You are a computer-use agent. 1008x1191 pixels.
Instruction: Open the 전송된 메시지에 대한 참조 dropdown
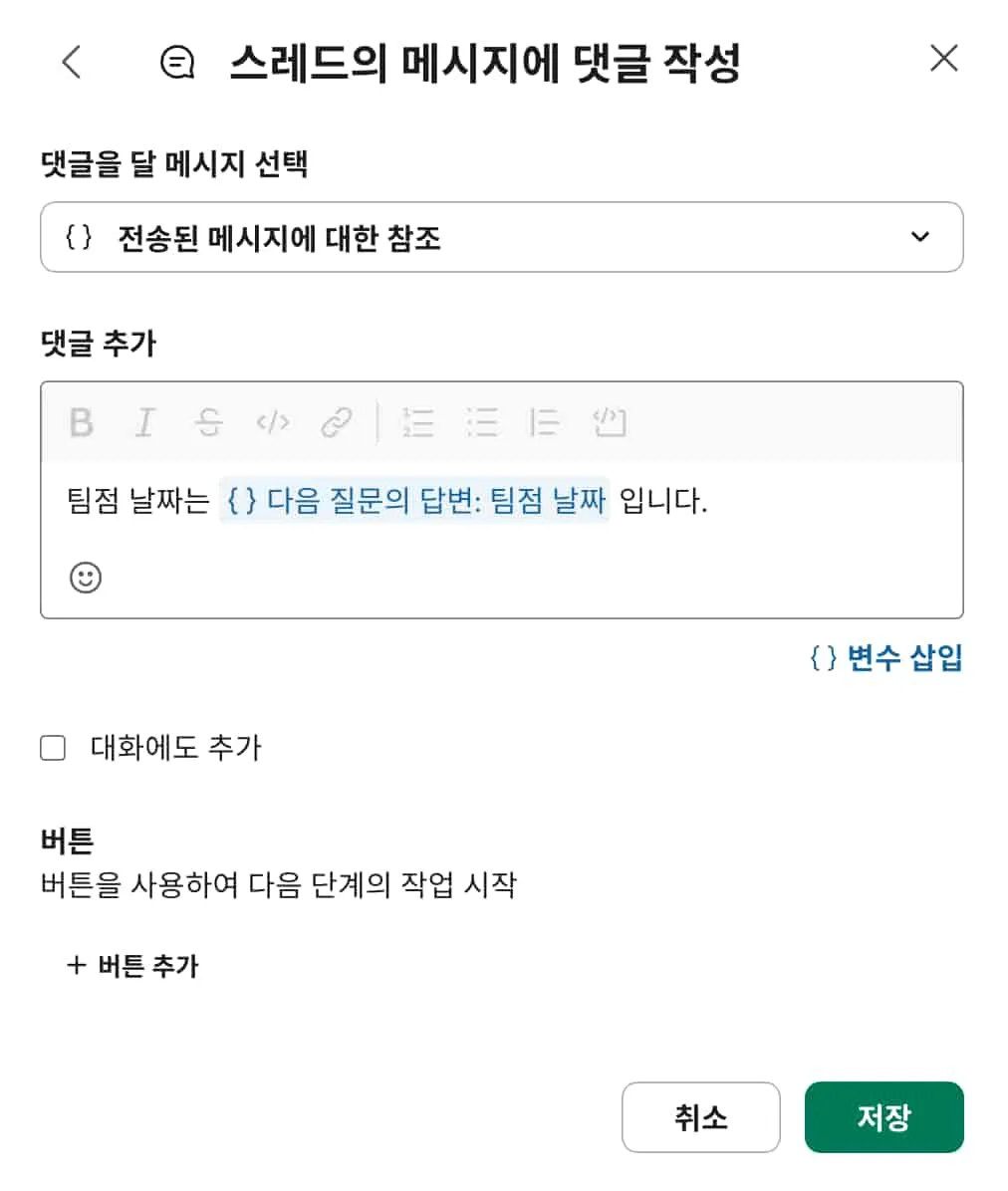(x=502, y=237)
